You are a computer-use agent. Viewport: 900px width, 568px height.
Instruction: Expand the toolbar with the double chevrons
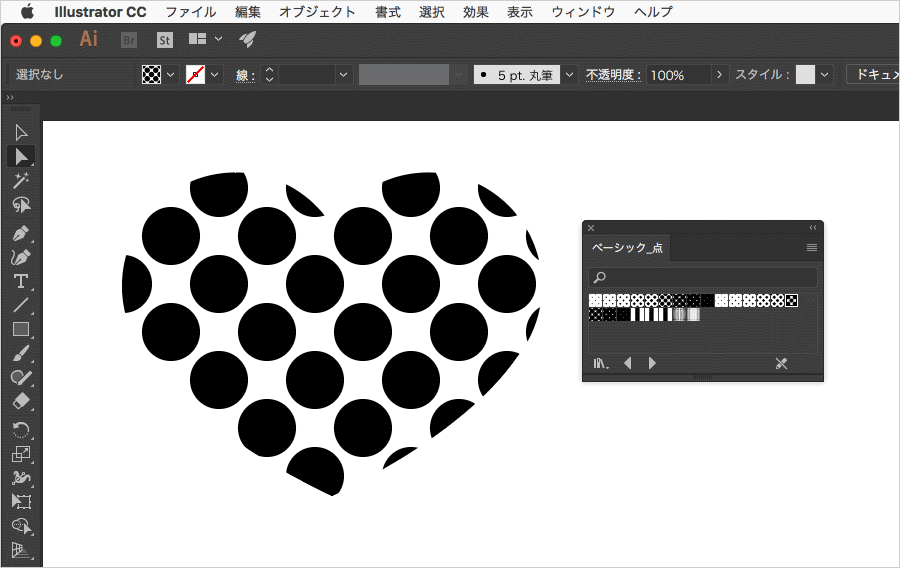tap(10, 98)
